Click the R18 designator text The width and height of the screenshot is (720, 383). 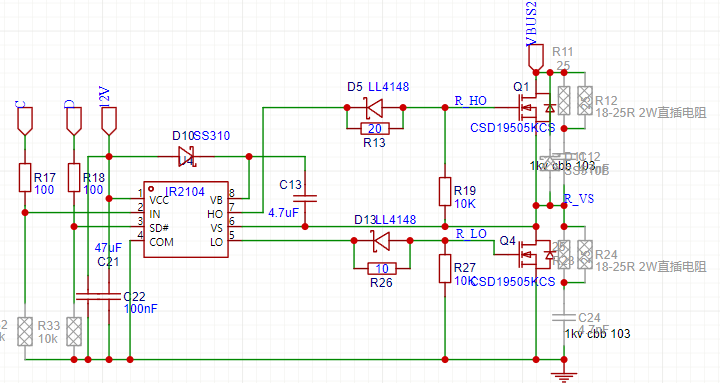(x=94, y=178)
